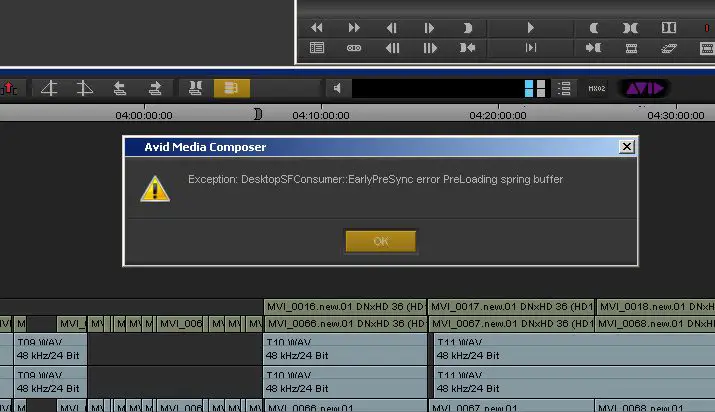Open the timeline fast menu list icon

click(564, 88)
